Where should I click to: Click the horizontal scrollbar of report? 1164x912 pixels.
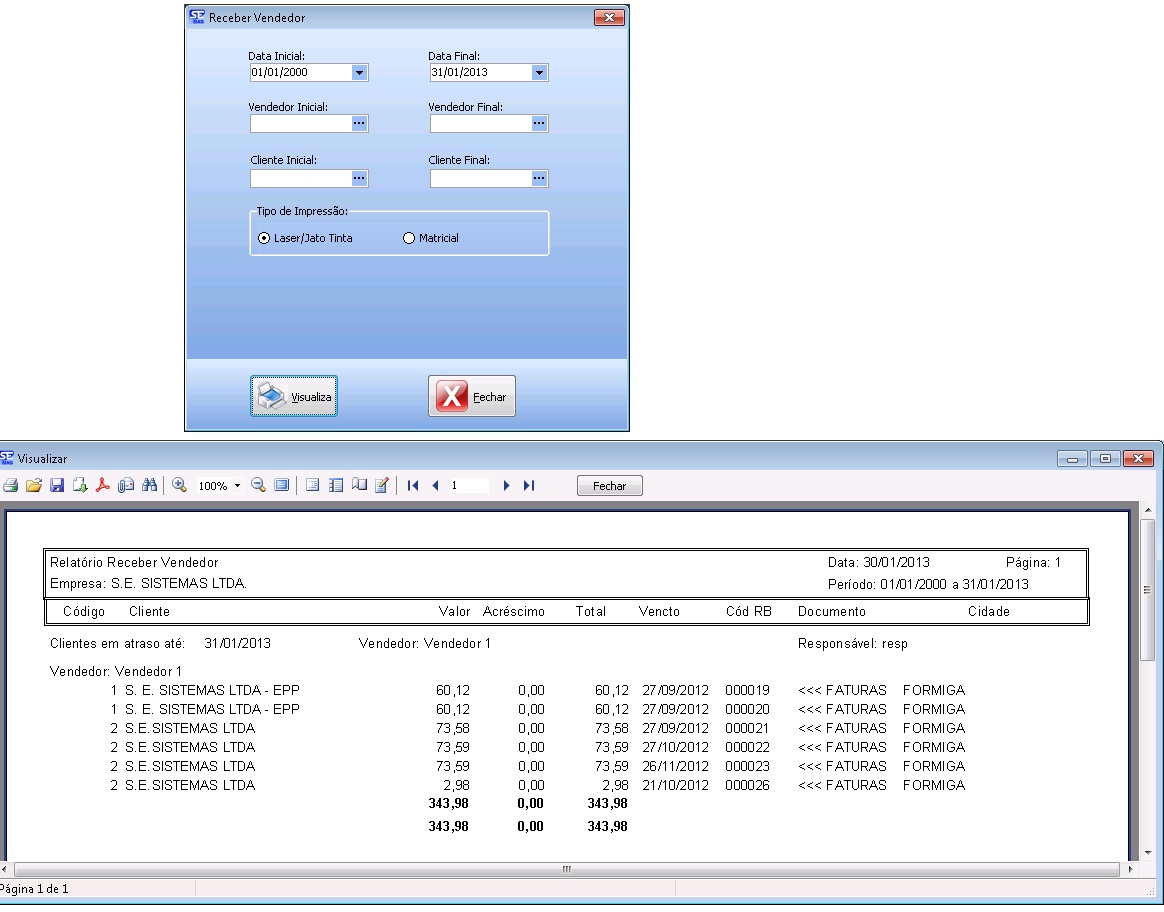click(567, 869)
